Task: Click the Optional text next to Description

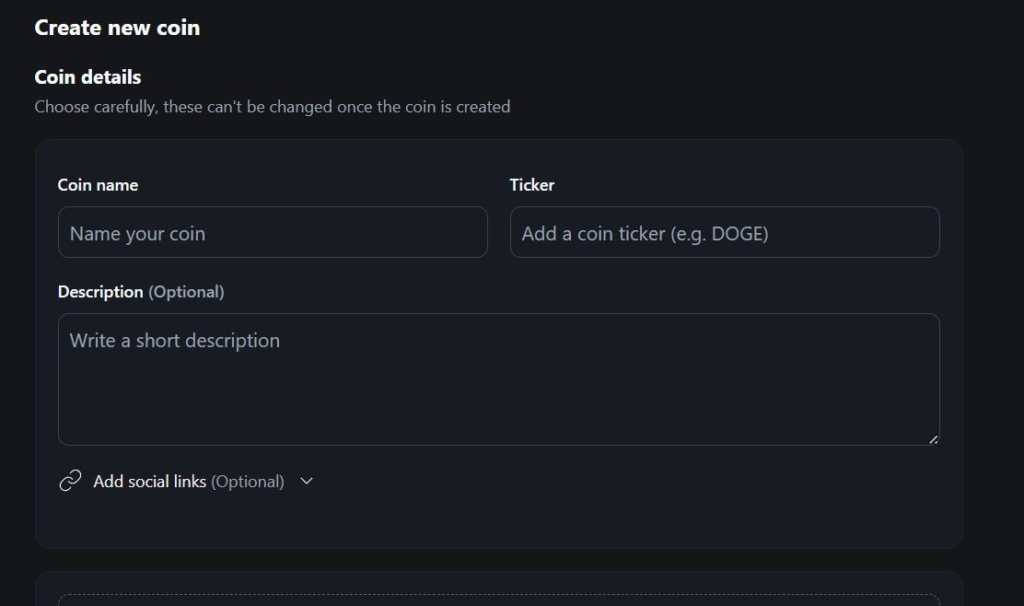Action: tap(186, 292)
